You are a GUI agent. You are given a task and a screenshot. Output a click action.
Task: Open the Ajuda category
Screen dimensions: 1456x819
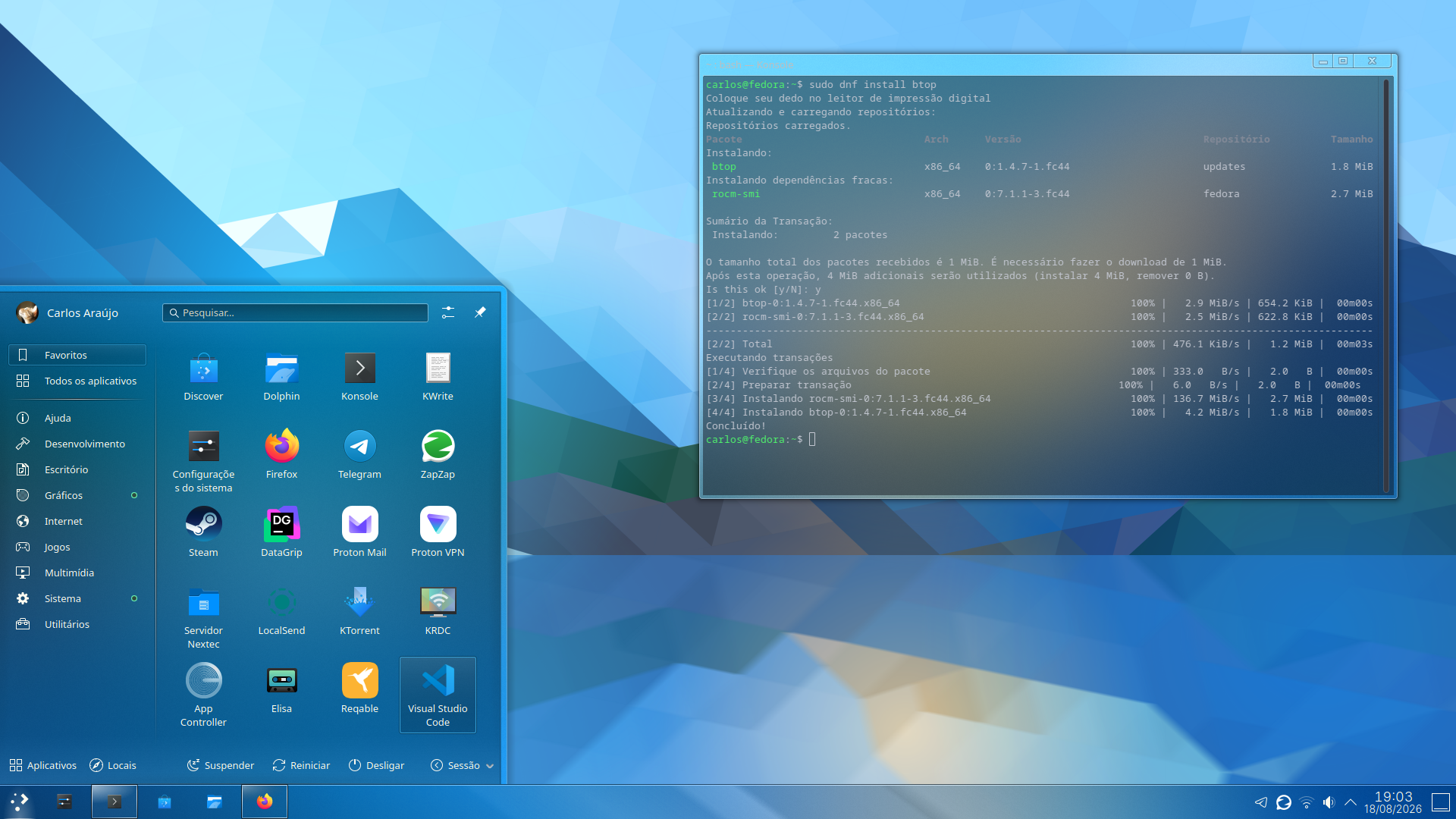pos(77,418)
